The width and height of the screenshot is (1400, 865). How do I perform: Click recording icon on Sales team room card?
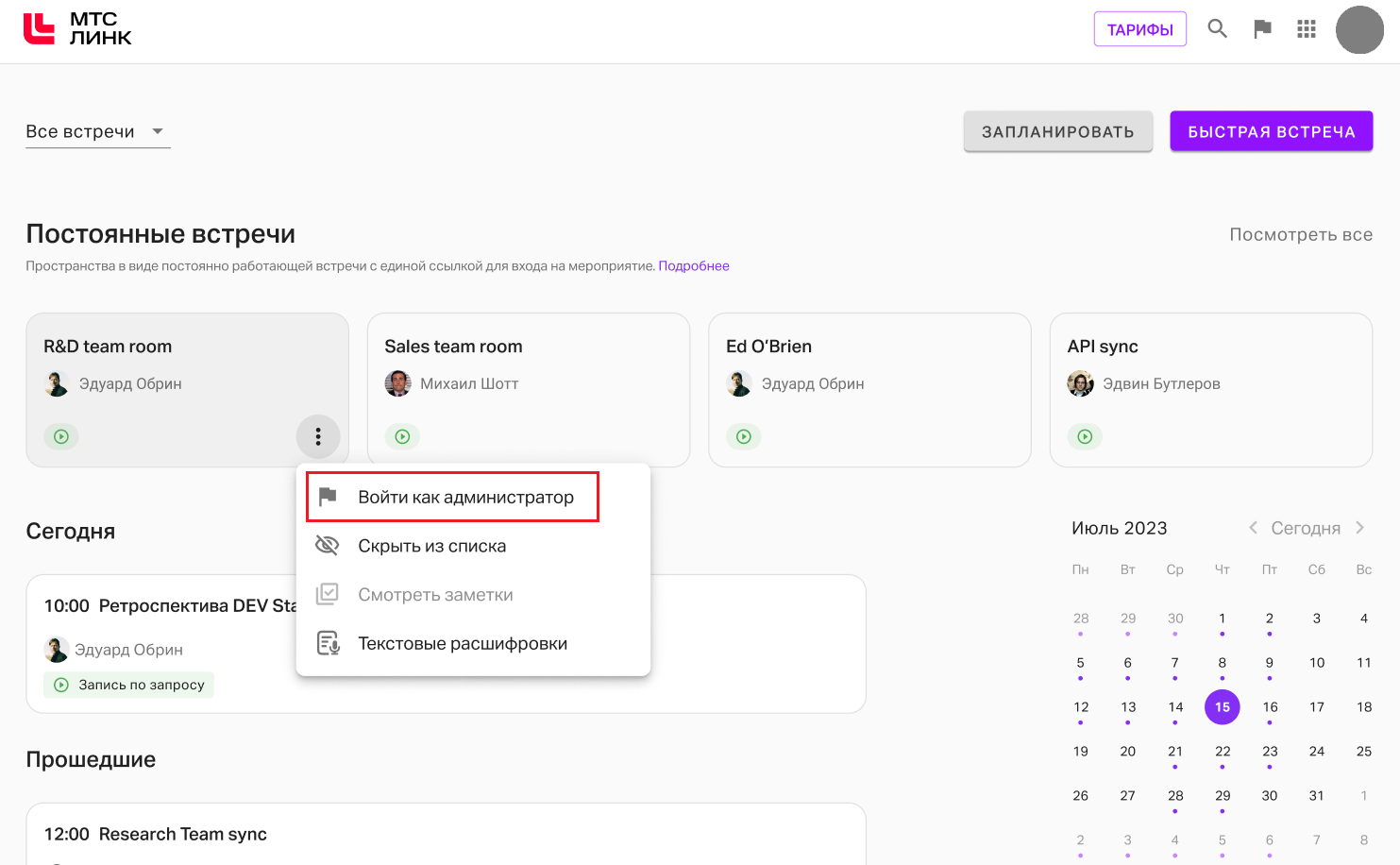pyautogui.click(x=402, y=436)
